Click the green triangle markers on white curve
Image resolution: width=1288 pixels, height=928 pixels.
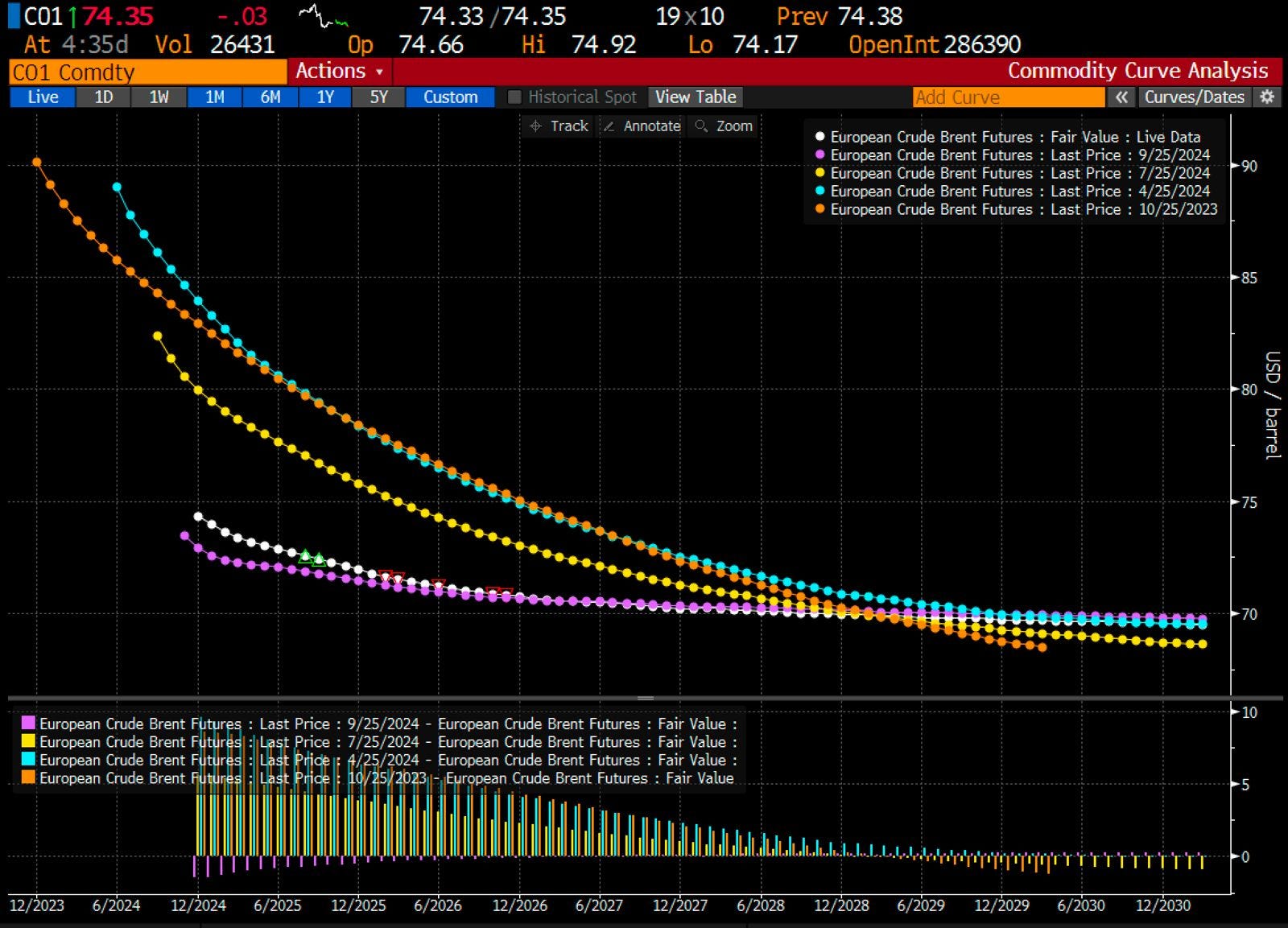click(312, 557)
